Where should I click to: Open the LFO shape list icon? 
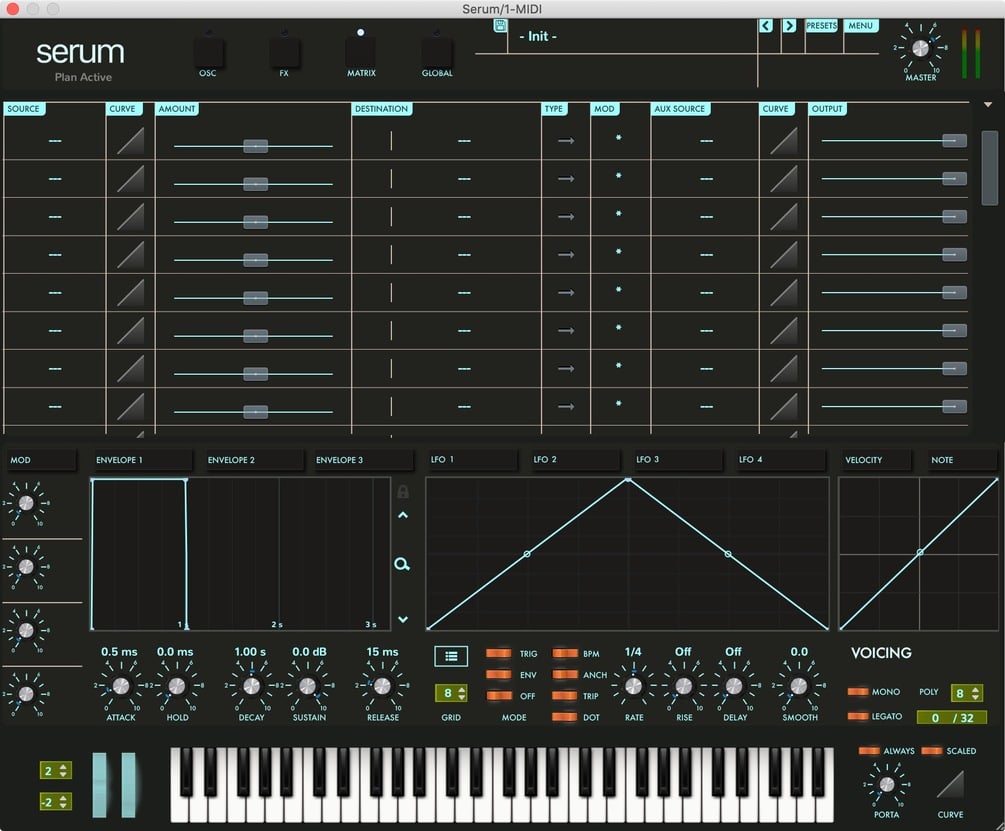tap(451, 656)
